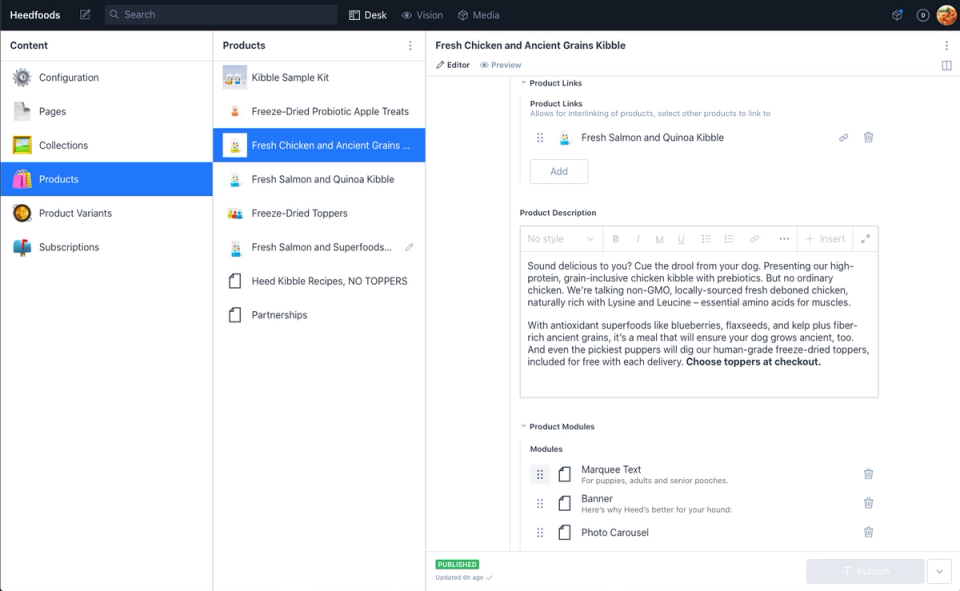Open the No style text dropdown
960x591 pixels.
tap(560, 239)
